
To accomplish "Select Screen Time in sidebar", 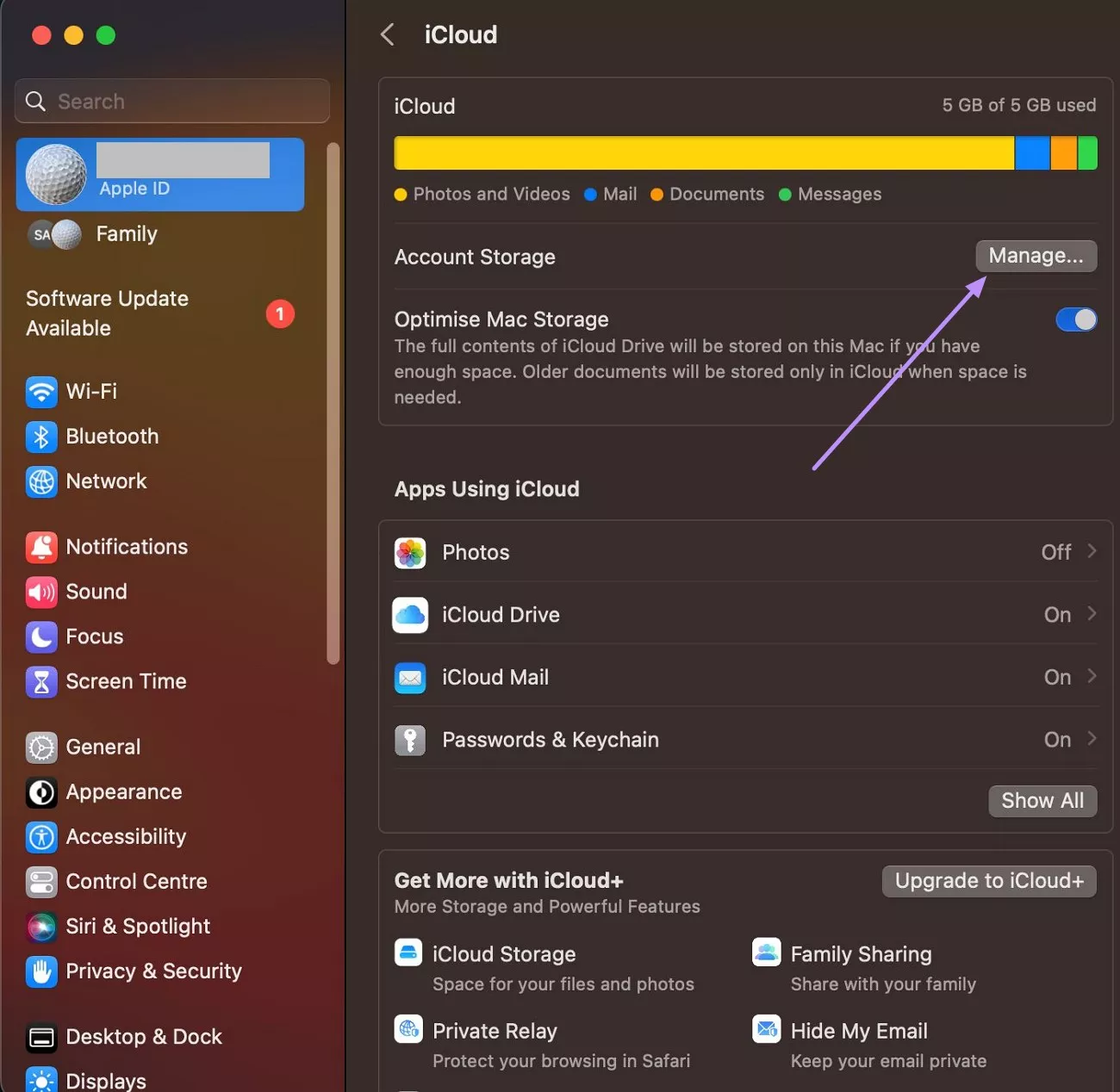I will (x=160, y=681).
